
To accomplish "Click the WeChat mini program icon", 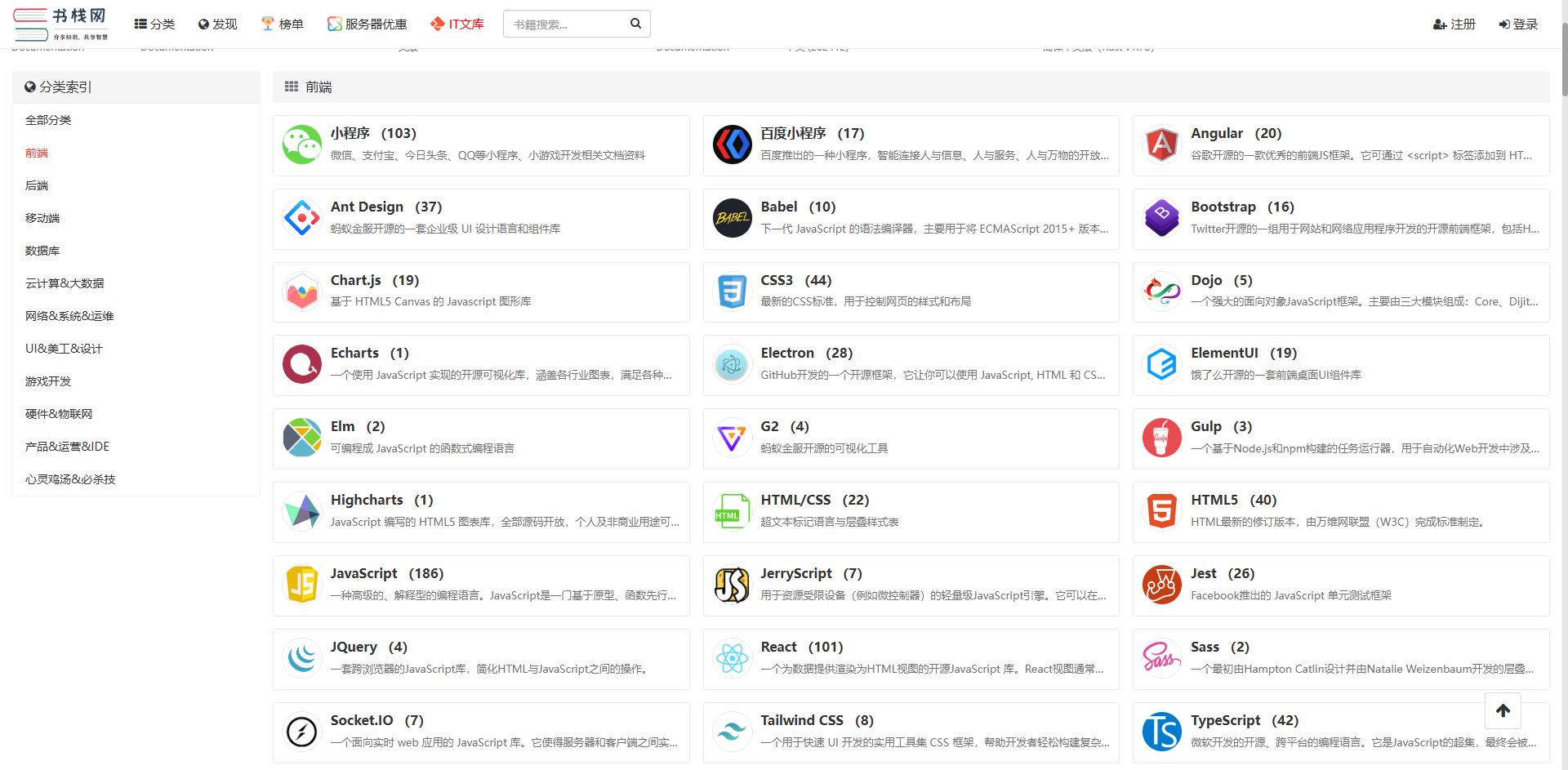I will [302, 145].
